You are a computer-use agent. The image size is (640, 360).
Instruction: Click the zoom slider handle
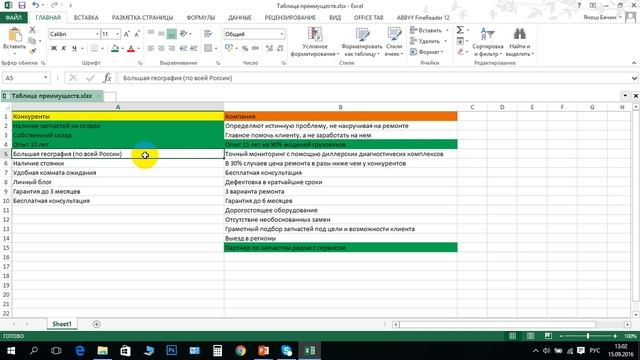click(x=588, y=336)
